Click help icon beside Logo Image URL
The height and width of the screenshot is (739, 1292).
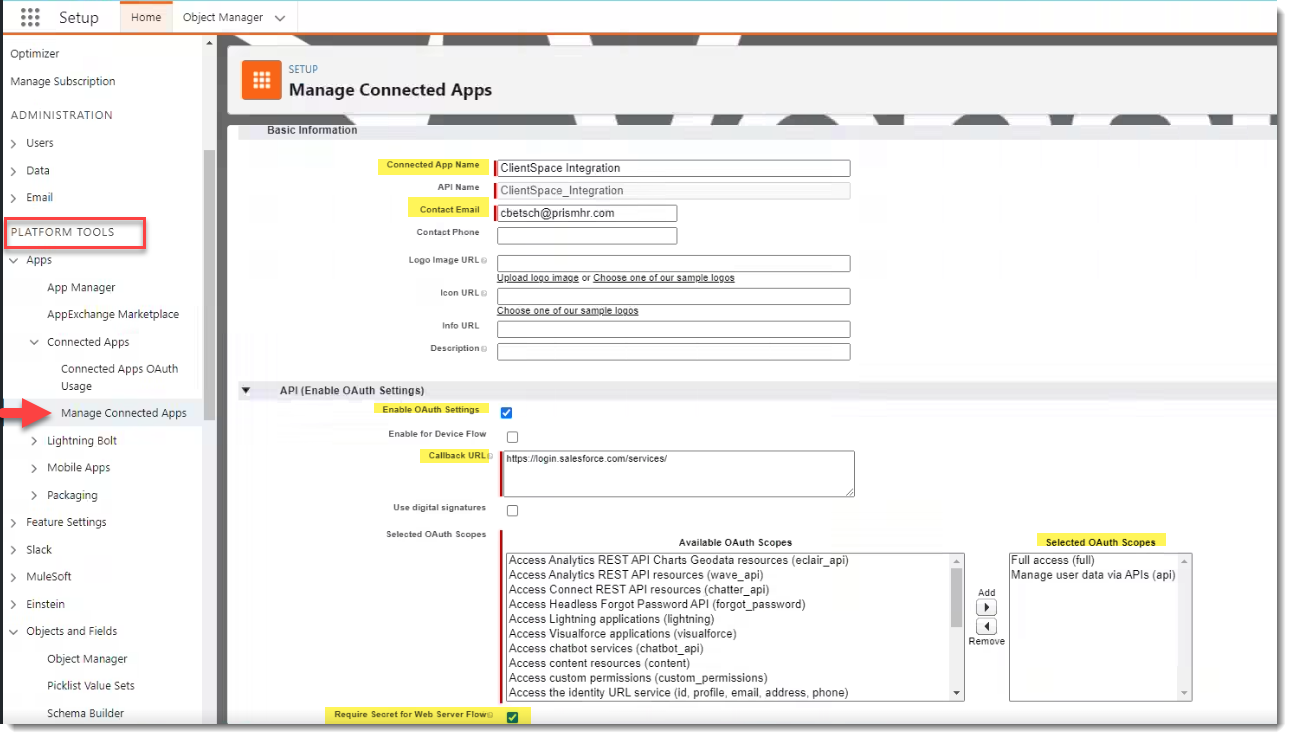pos(484,261)
